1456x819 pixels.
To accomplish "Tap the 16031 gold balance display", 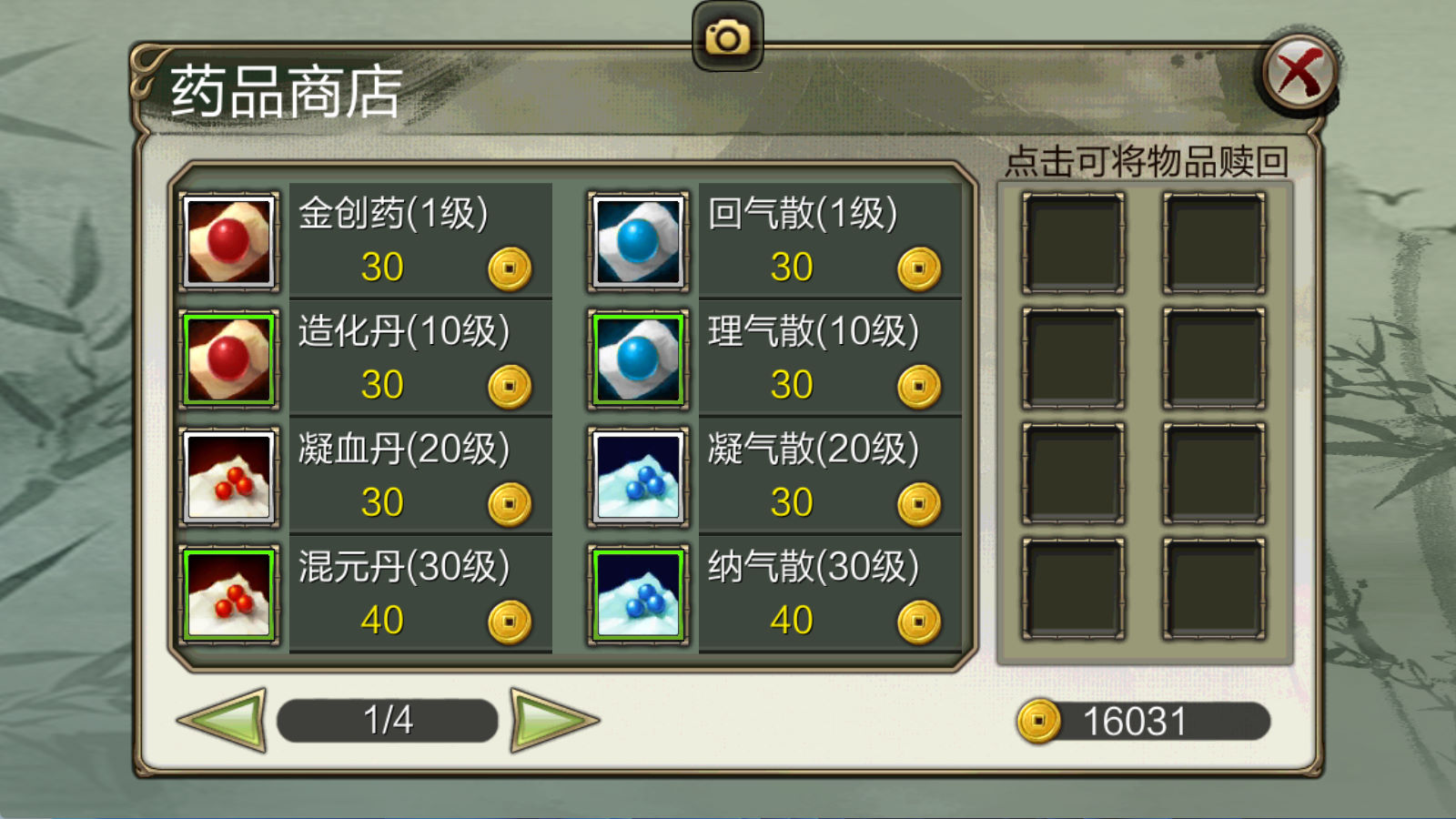I will [x=1144, y=722].
